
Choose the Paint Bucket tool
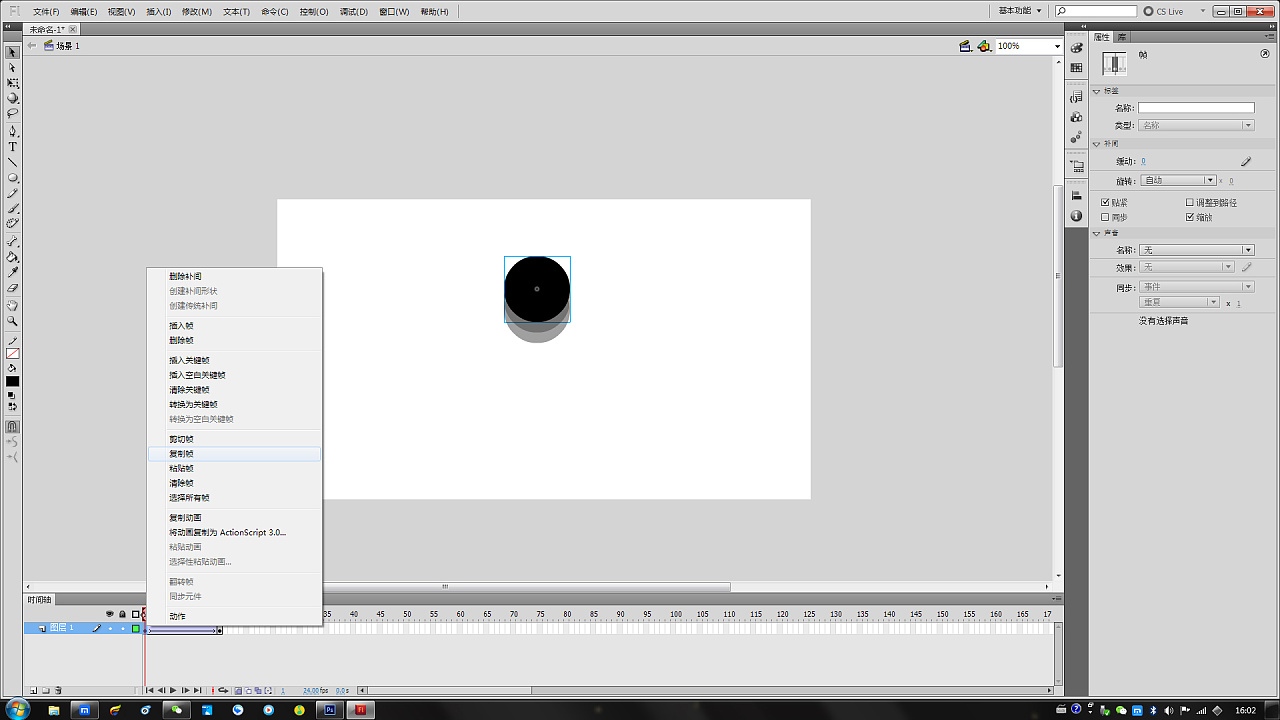pos(13,257)
